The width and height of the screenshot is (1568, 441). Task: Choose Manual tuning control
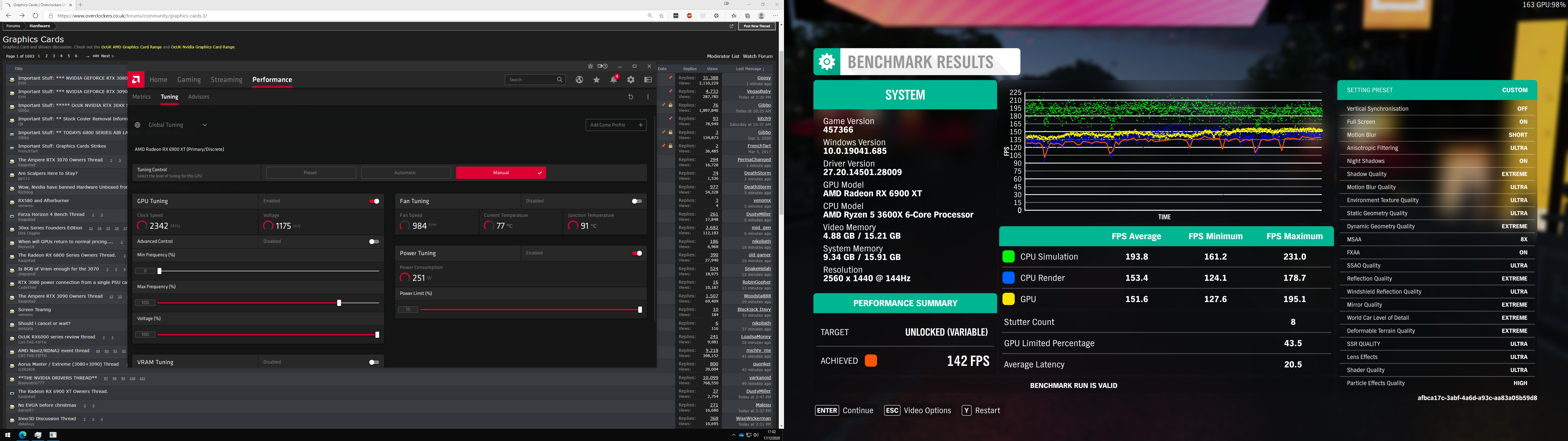click(501, 173)
